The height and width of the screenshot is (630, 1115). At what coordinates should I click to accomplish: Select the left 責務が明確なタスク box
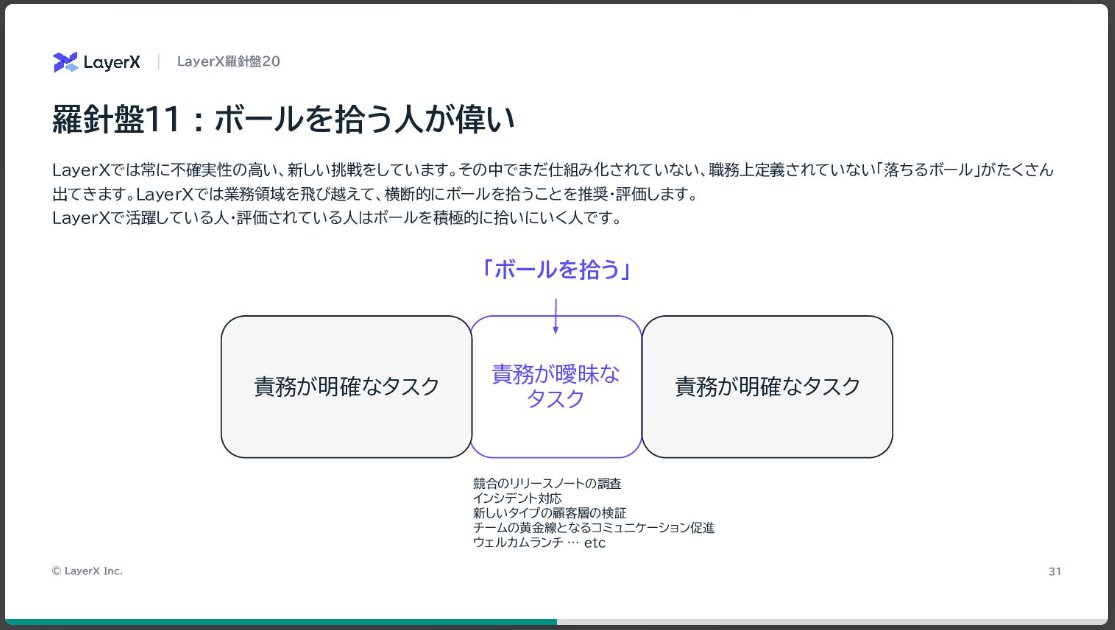point(346,386)
